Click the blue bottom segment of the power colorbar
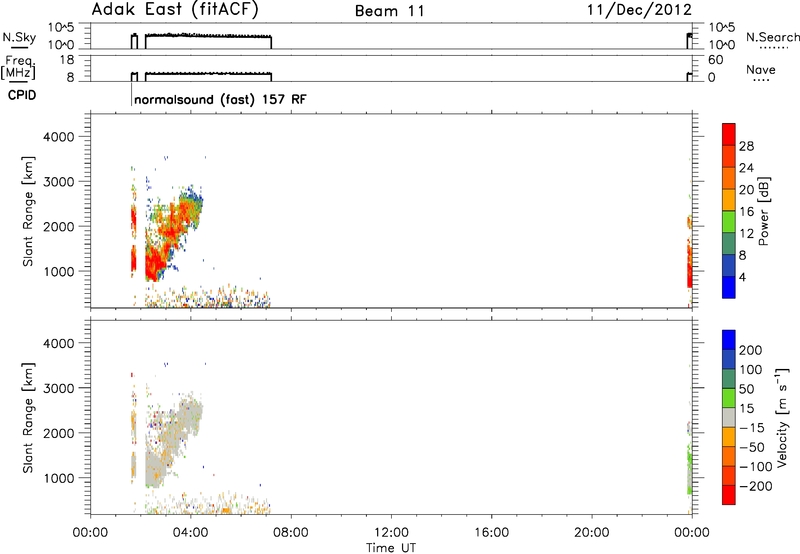 click(729, 287)
